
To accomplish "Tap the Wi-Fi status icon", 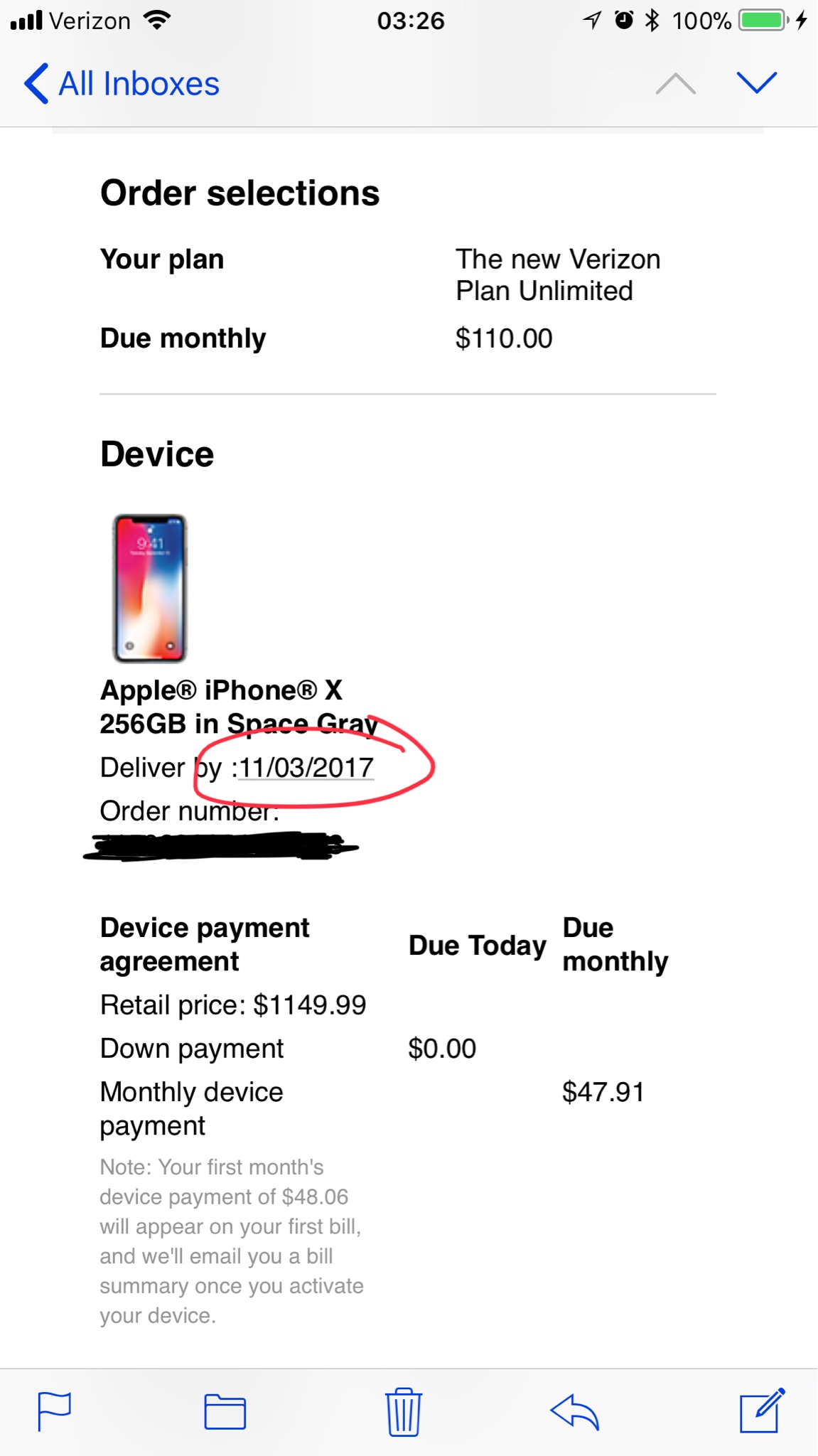I will click(156, 21).
